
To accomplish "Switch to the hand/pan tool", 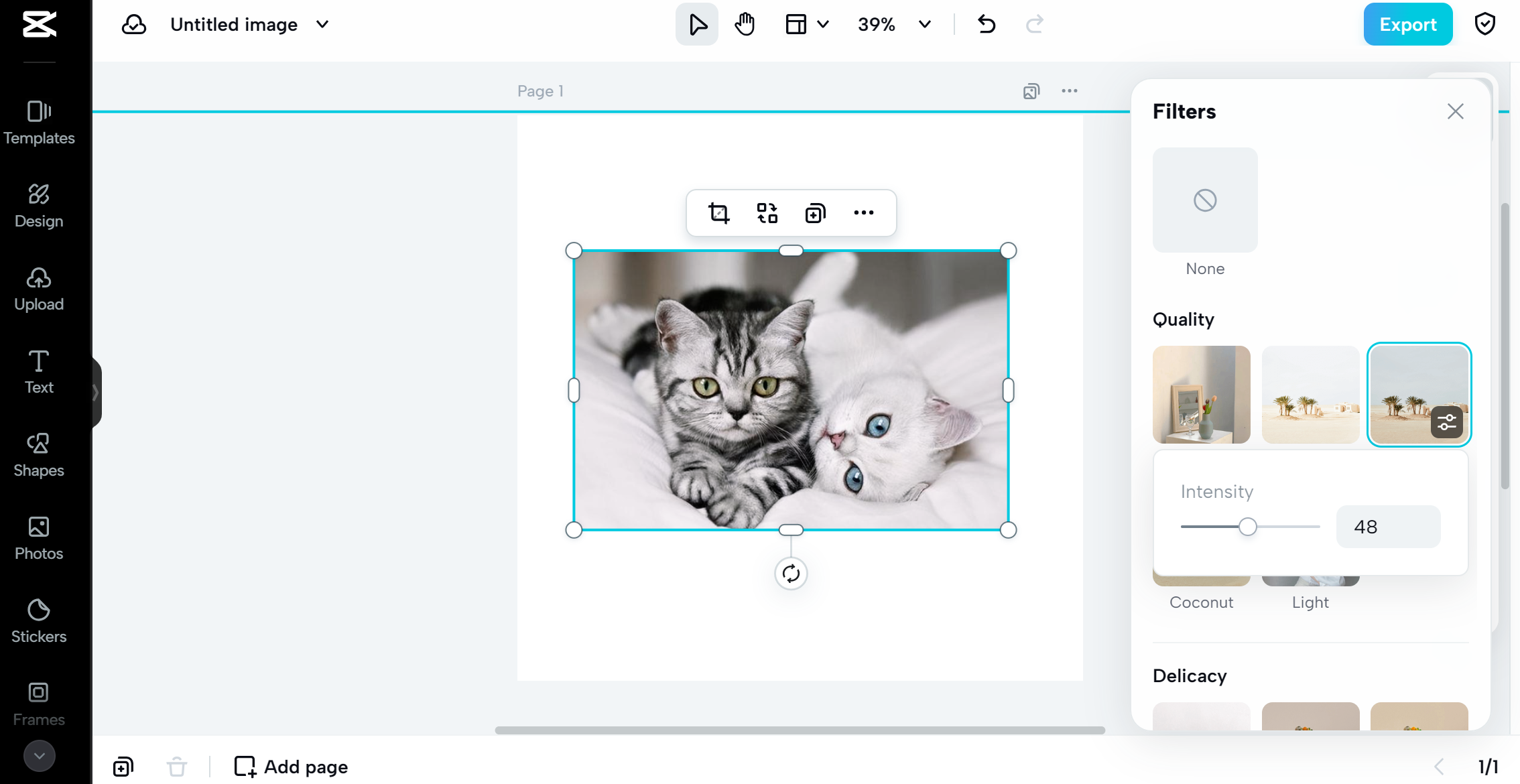I will tap(745, 23).
